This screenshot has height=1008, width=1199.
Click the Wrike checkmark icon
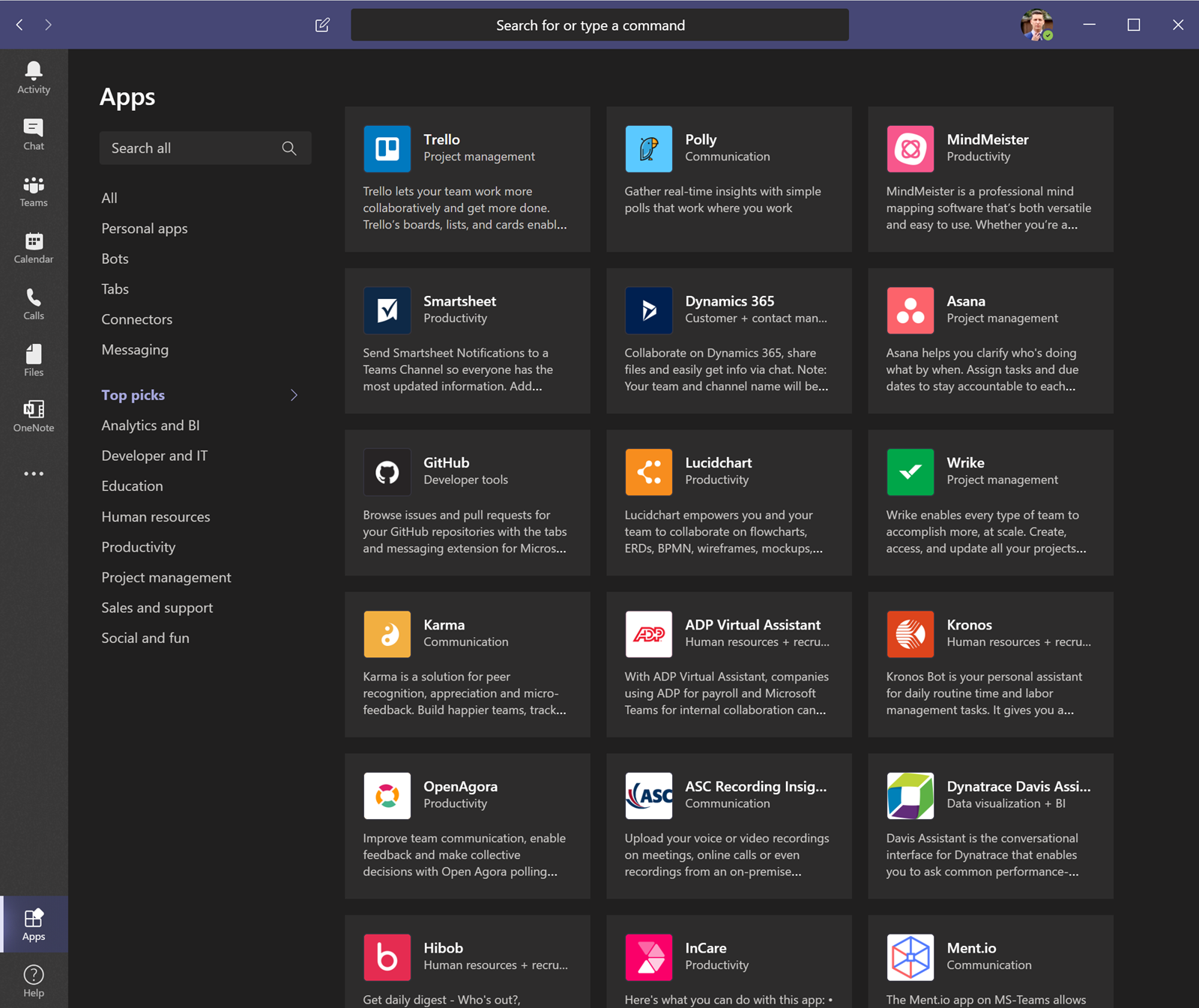tap(910, 472)
